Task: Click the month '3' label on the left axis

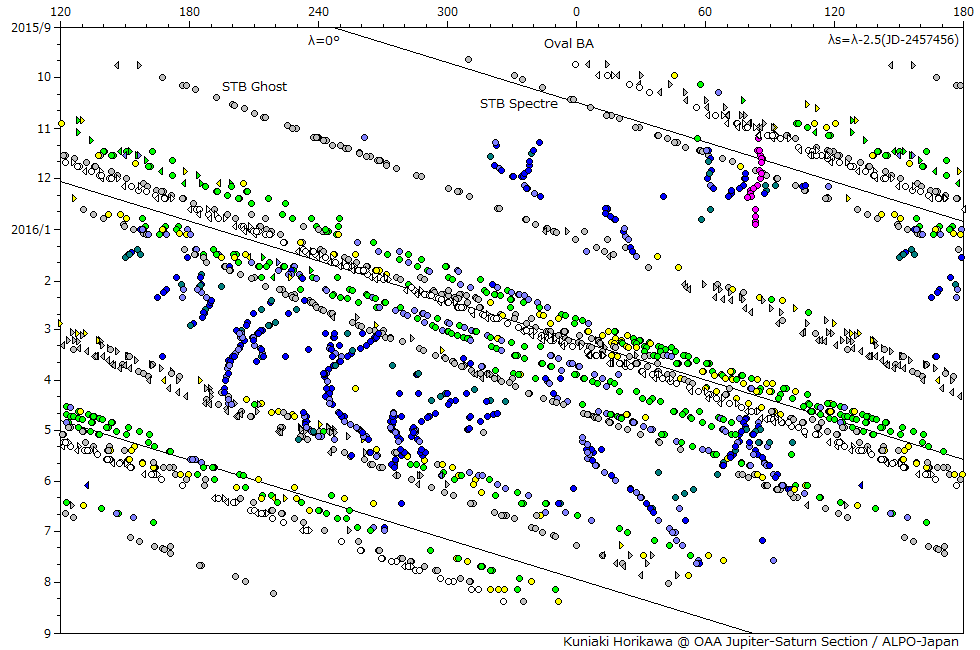Action: point(48,329)
